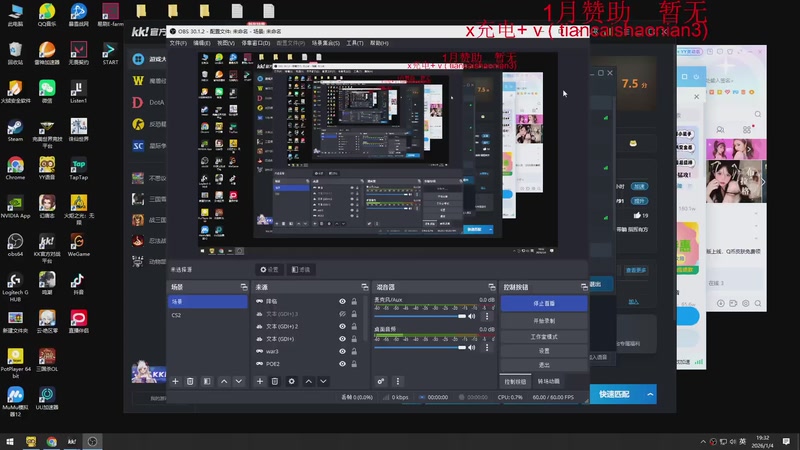Switch to 转场动画 tab
Viewport: 800px width, 450px height.
click(x=548, y=382)
